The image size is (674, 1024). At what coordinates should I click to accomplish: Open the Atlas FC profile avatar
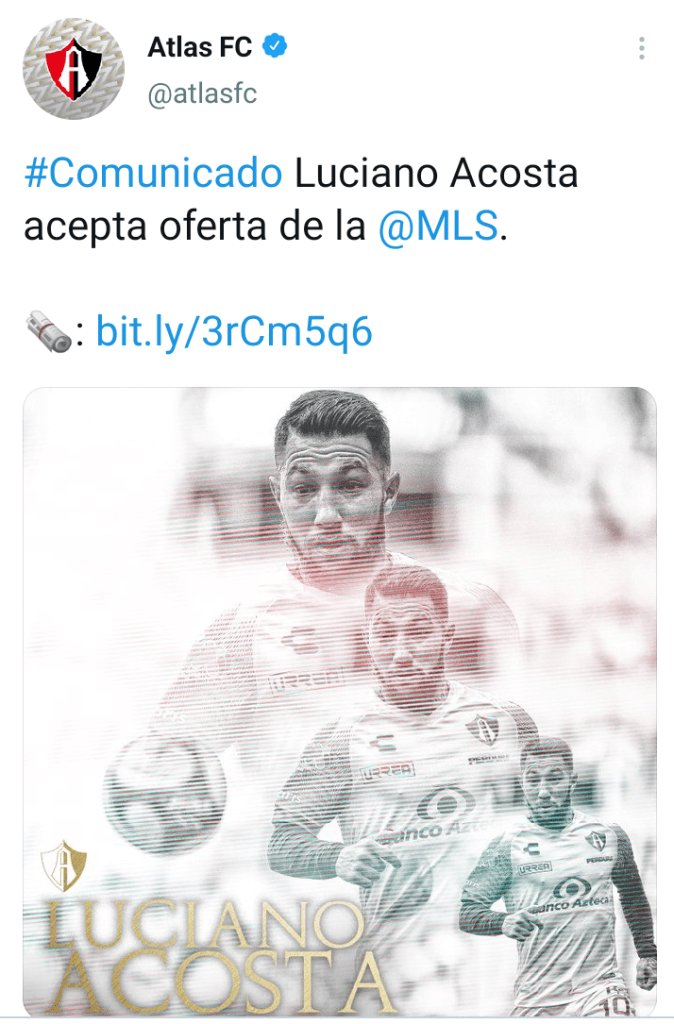(x=73, y=69)
